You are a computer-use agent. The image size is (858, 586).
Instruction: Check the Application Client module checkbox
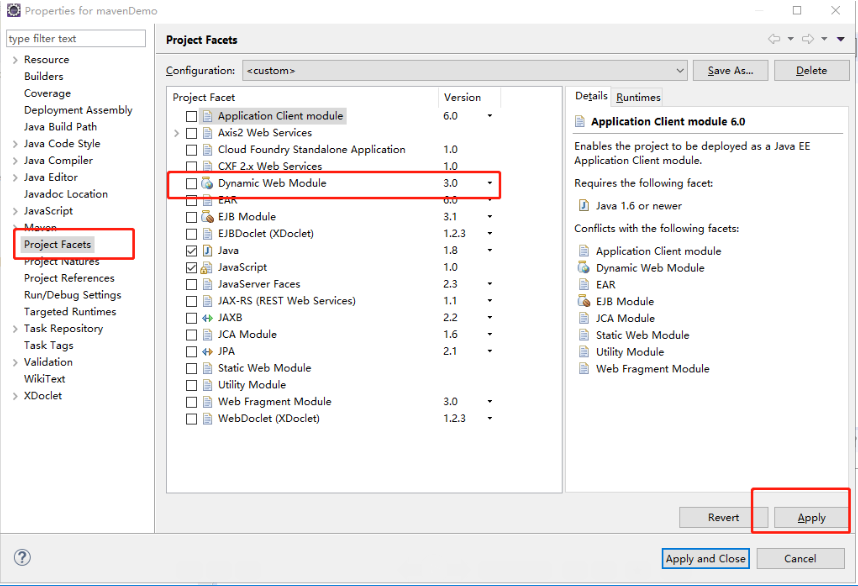click(x=191, y=117)
